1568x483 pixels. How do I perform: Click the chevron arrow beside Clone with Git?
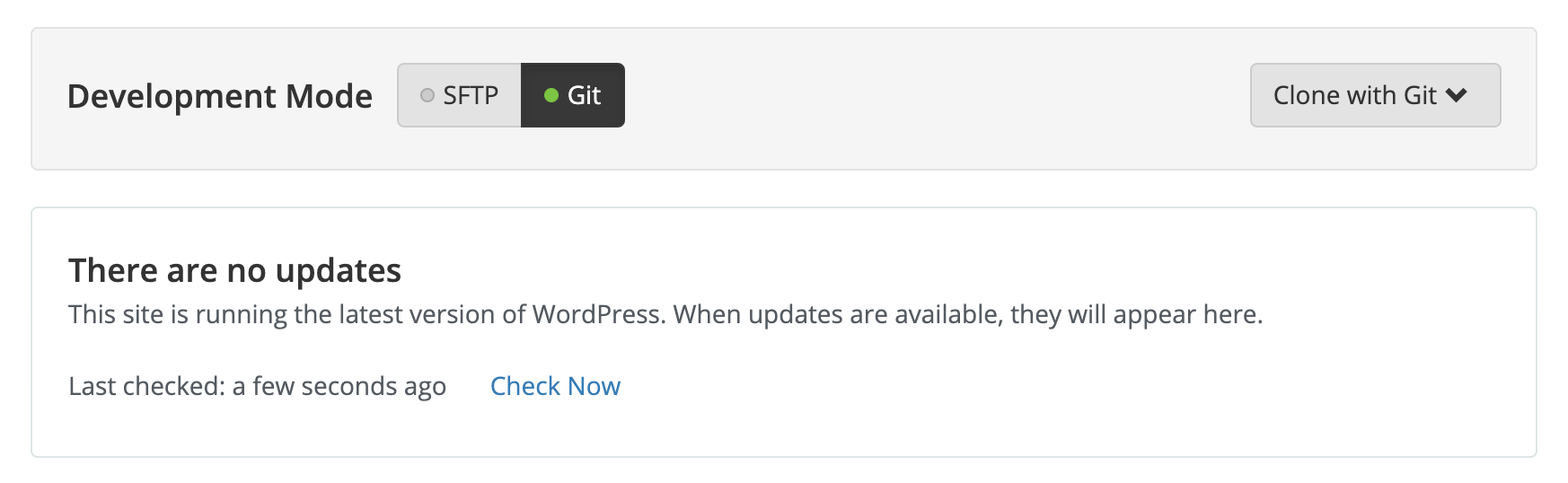coord(1457,95)
